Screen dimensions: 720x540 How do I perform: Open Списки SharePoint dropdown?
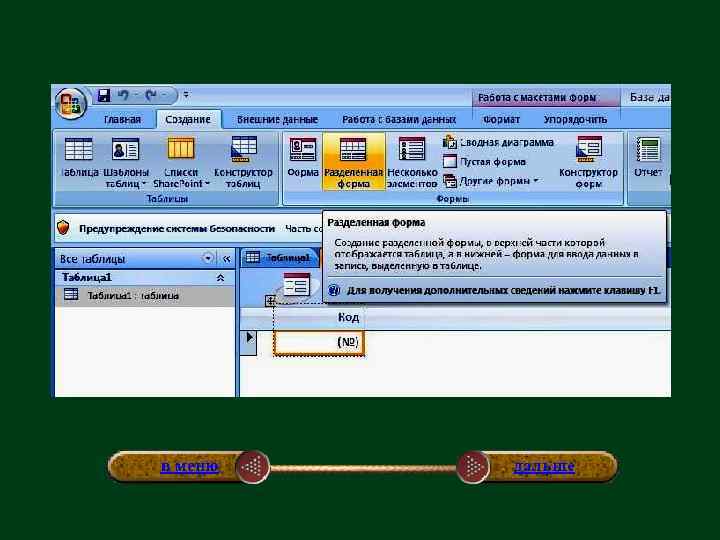[x=181, y=163]
